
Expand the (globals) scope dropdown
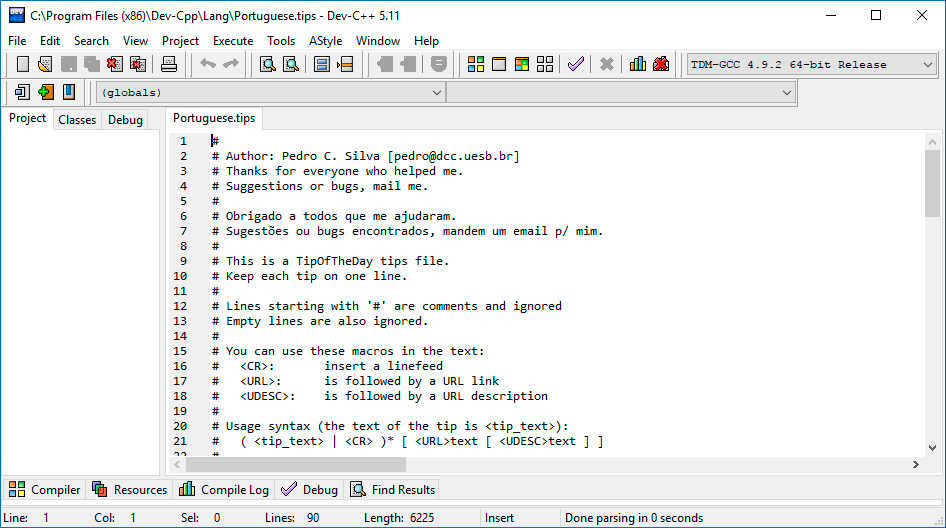pos(270,92)
